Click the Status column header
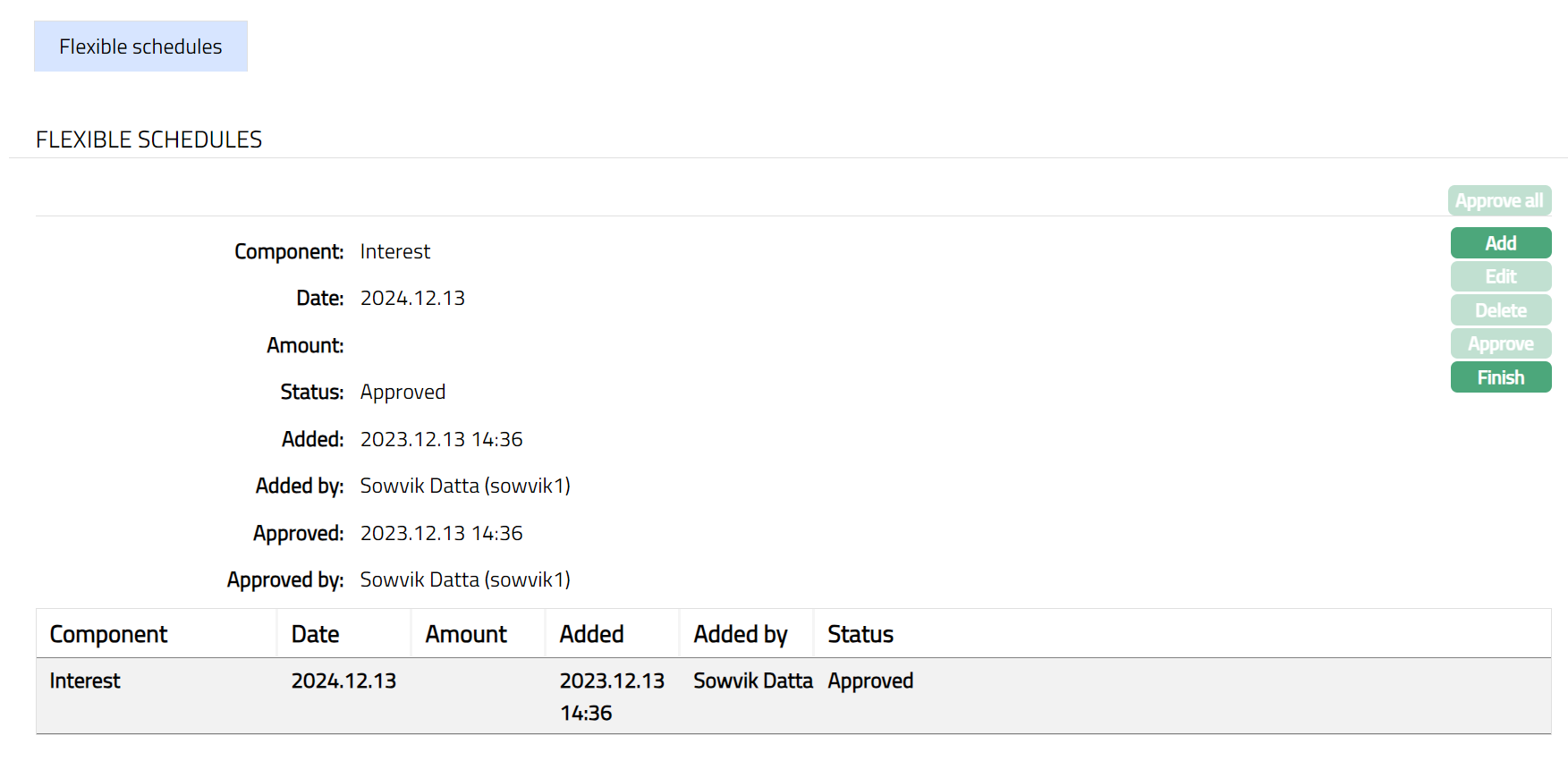The width and height of the screenshot is (1568, 761). point(860,634)
